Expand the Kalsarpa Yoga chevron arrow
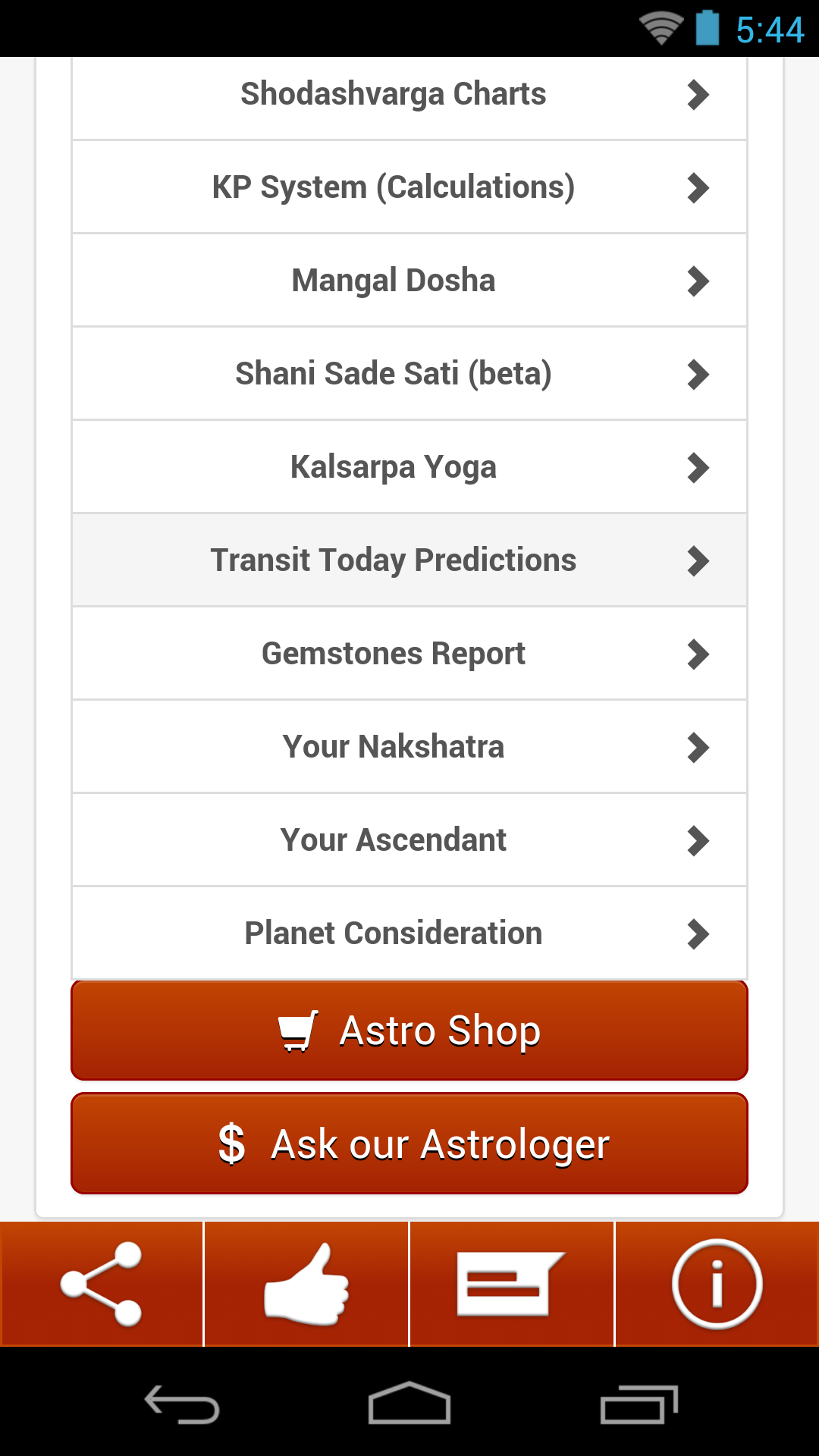The image size is (819, 1456). (x=698, y=468)
